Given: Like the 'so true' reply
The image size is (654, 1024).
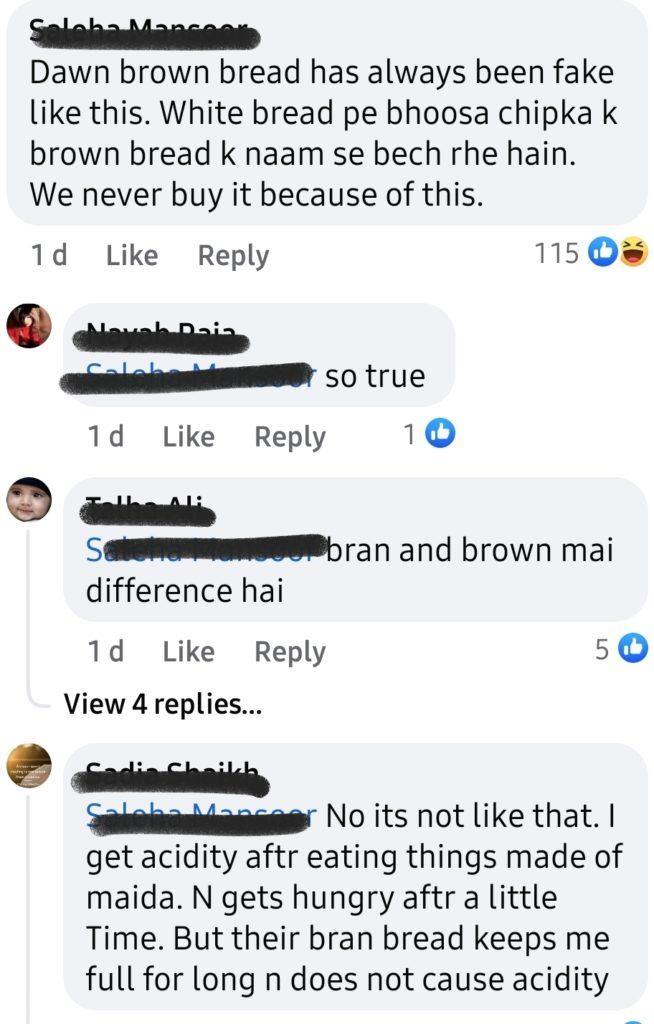Looking at the screenshot, I should click(188, 436).
